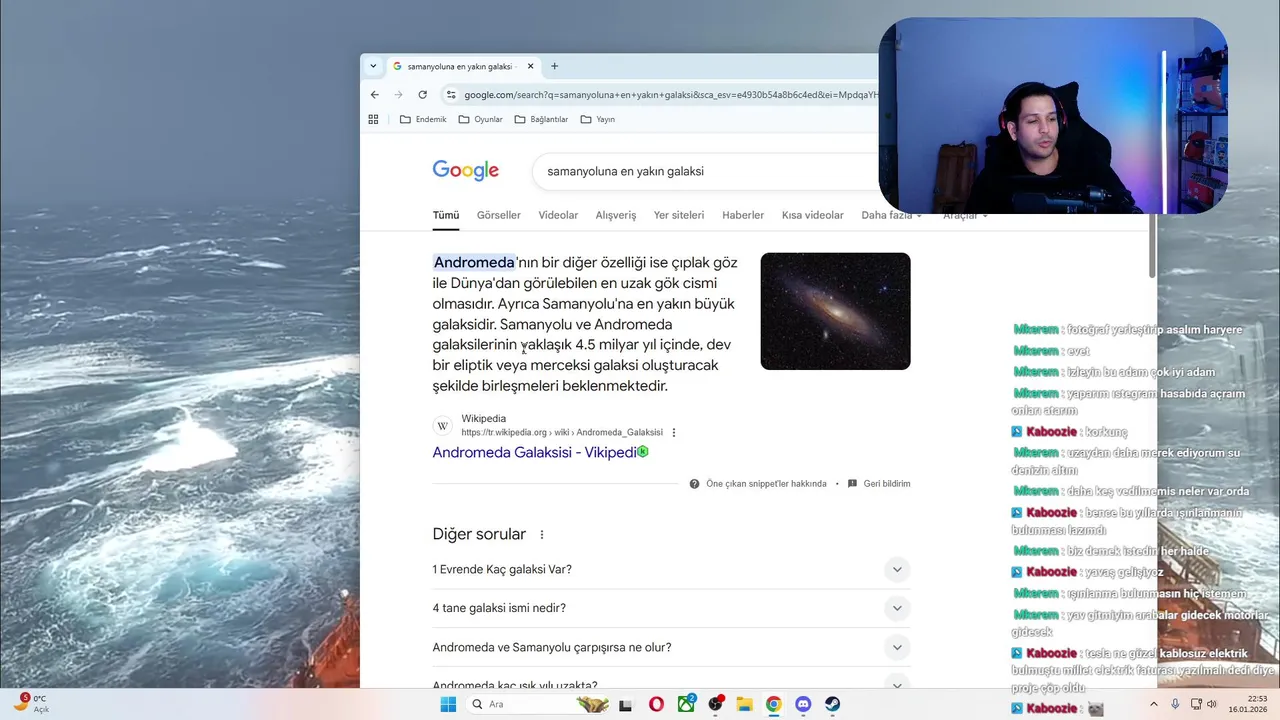Open the apps grid in bookmarks bar

[x=373, y=119]
